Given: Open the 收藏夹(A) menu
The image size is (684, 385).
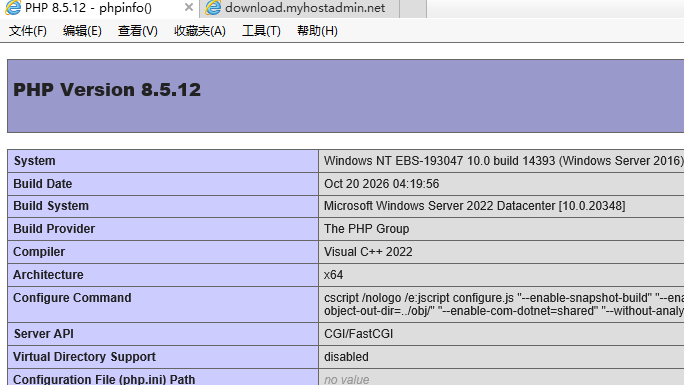Looking at the screenshot, I should click(x=200, y=31).
